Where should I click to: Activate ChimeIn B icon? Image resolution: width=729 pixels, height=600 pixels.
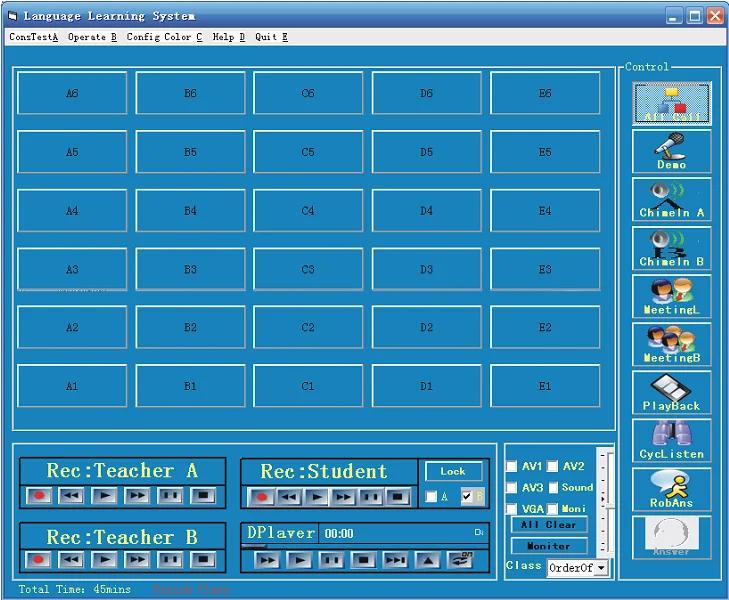(x=672, y=248)
